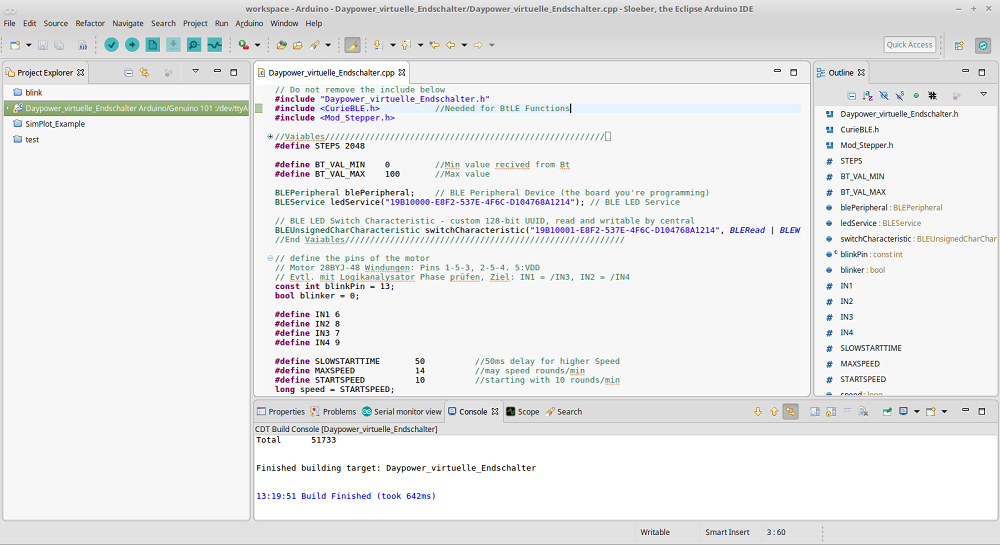Viewport: 1000px width, 545px height.
Task: Click the Verify sketch checkmark icon
Action: tap(112, 45)
